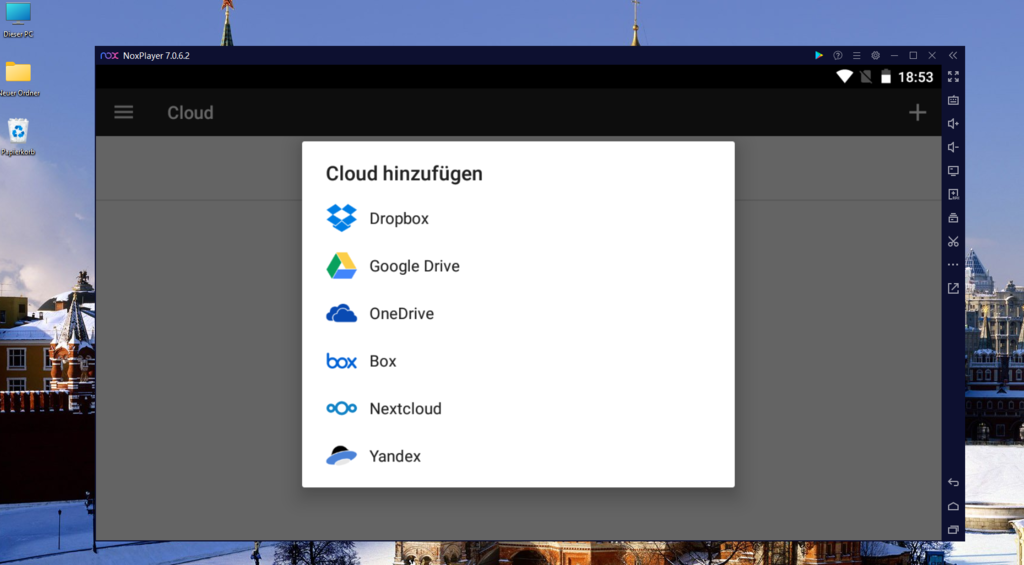Open NoxPlayer title bar menu lines
The height and width of the screenshot is (565, 1024).
point(856,56)
